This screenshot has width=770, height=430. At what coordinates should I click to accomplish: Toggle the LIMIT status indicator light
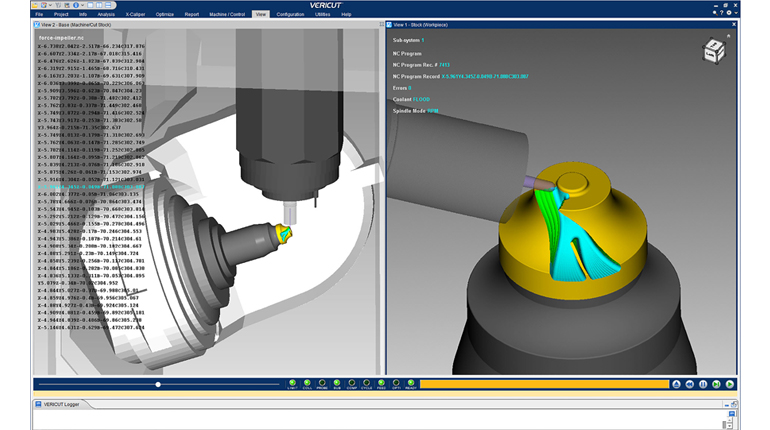click(x=293, y=383)
